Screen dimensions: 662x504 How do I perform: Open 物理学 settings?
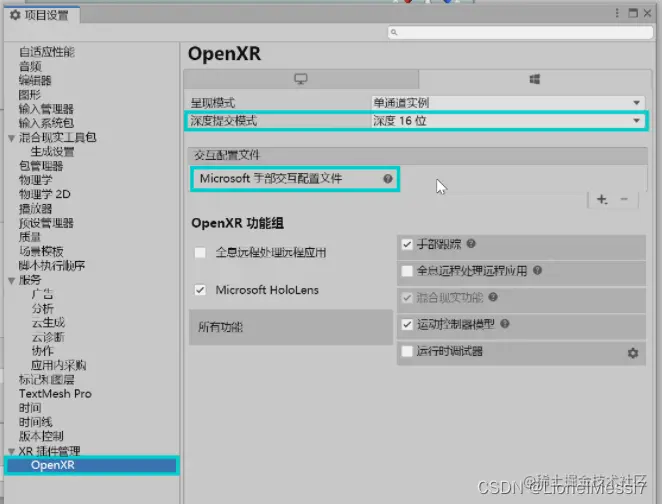tap(35, 180)
